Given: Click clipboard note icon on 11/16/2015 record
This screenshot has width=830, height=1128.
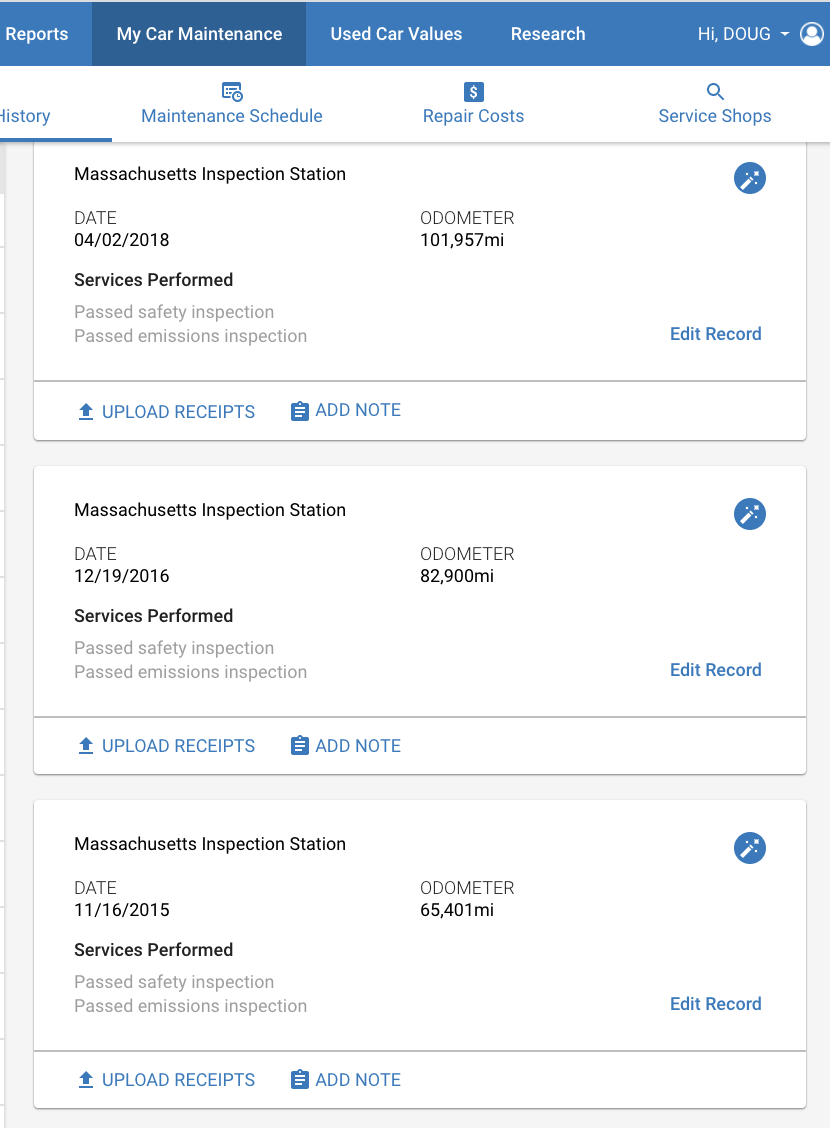Looking at the screenshot, I should (299, 1080).
